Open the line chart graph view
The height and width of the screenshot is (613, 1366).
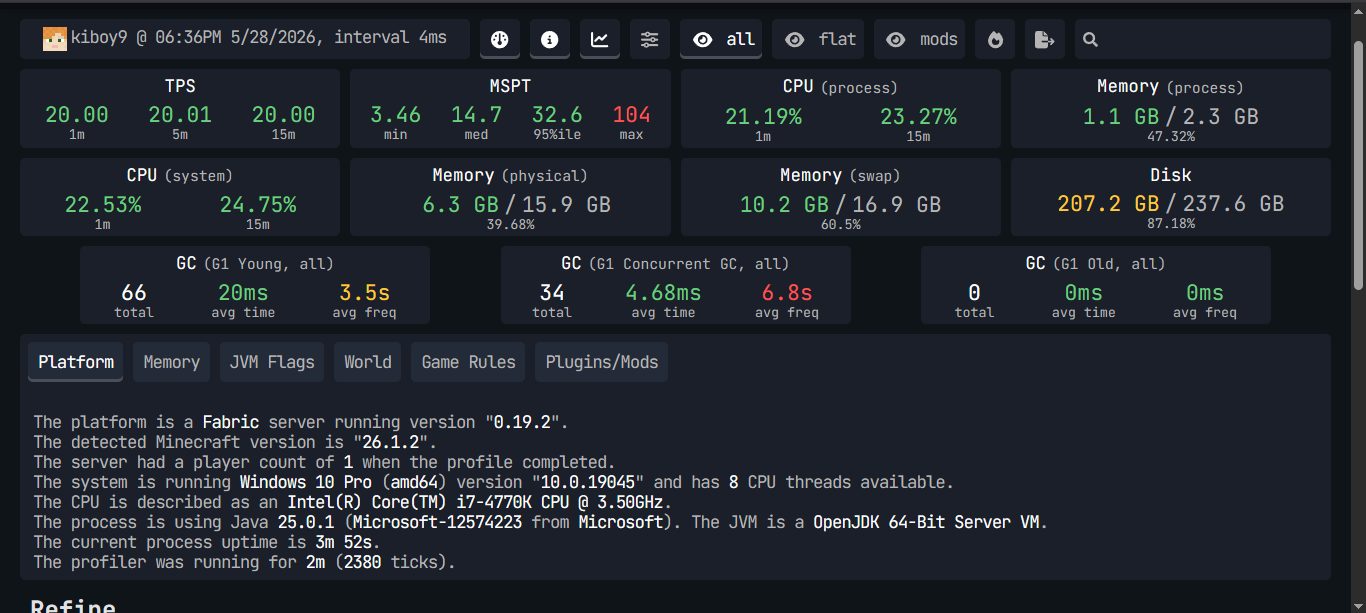tap(600, 40)
